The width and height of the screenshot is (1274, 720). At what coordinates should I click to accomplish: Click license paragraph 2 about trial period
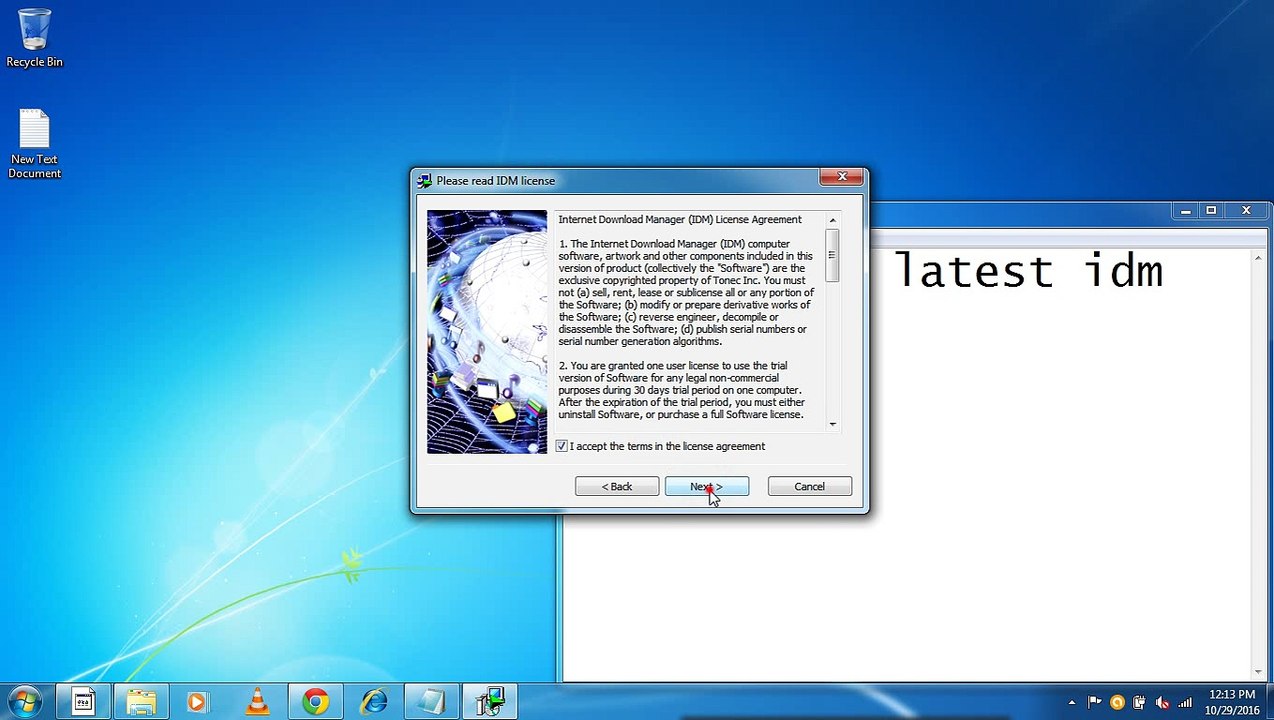tap(683, 390)
